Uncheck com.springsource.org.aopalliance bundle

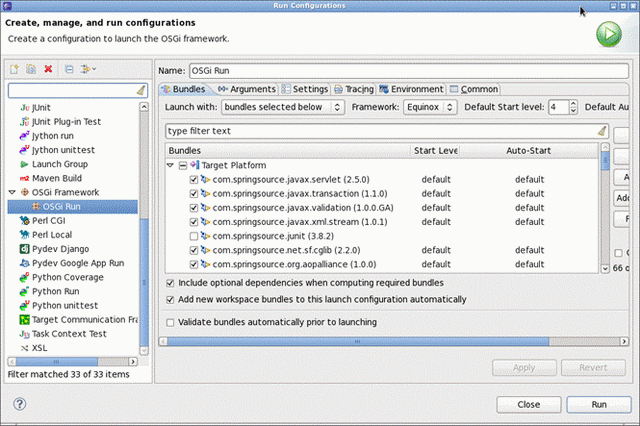pyautogui.click(x=194, y=264)
